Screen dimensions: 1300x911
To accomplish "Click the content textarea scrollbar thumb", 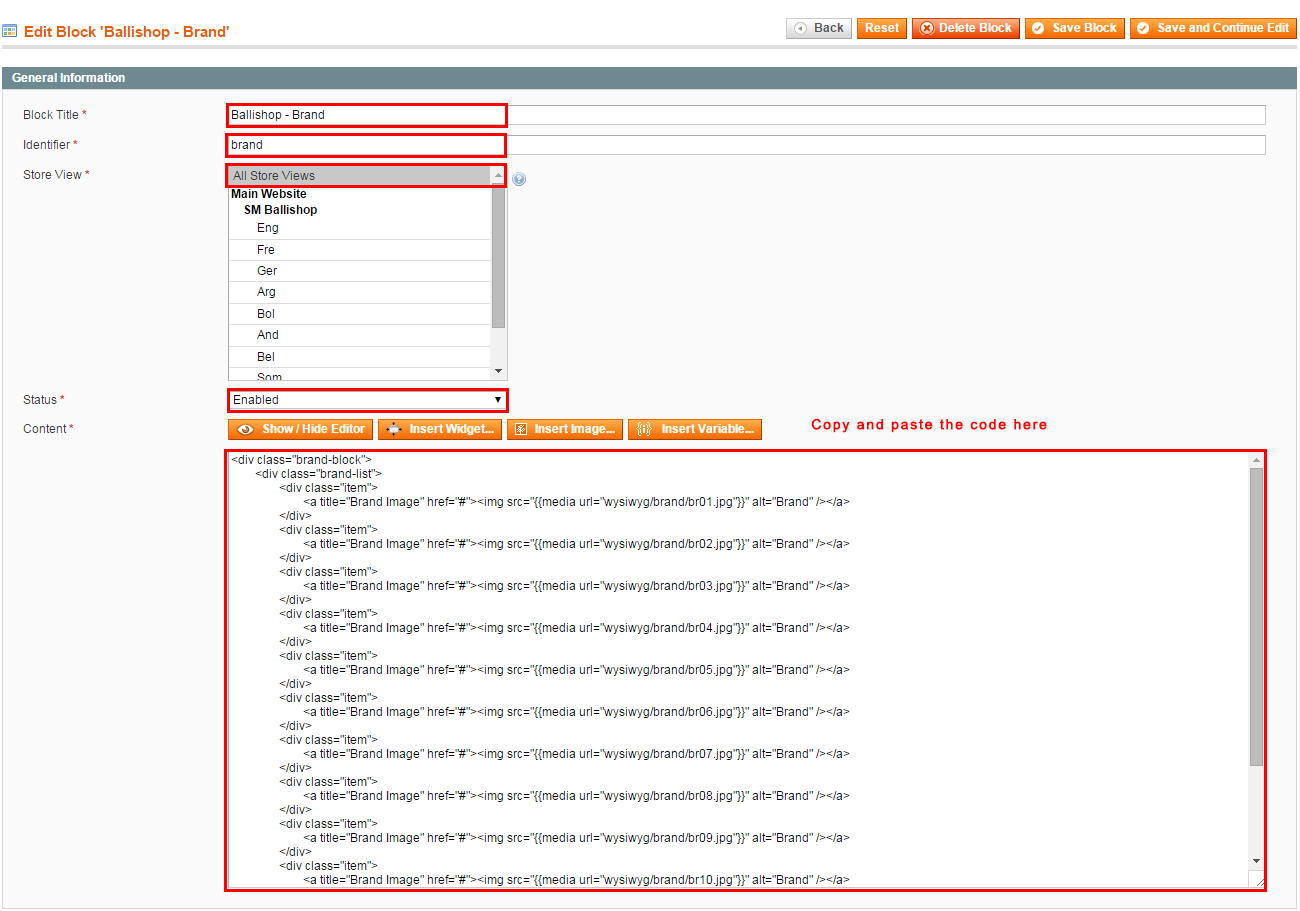I will click(x=1256, y=615).
